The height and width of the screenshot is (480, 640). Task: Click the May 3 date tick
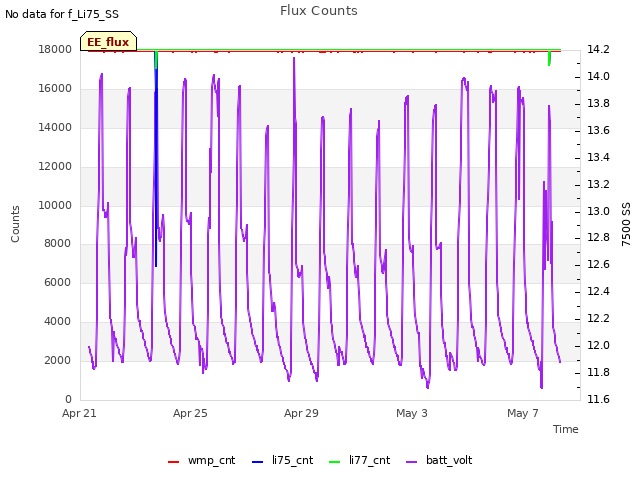pos(412,413)
